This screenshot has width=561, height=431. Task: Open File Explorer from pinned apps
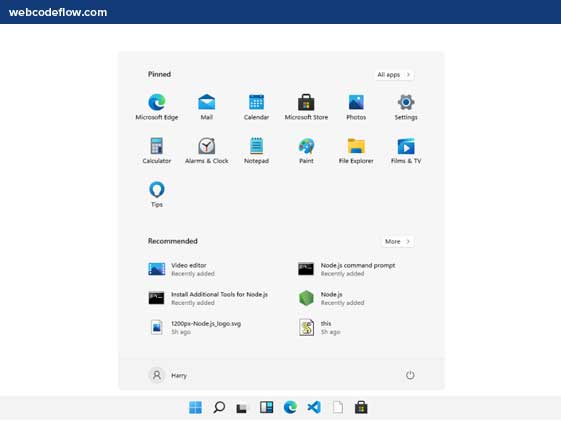[356, 150]
